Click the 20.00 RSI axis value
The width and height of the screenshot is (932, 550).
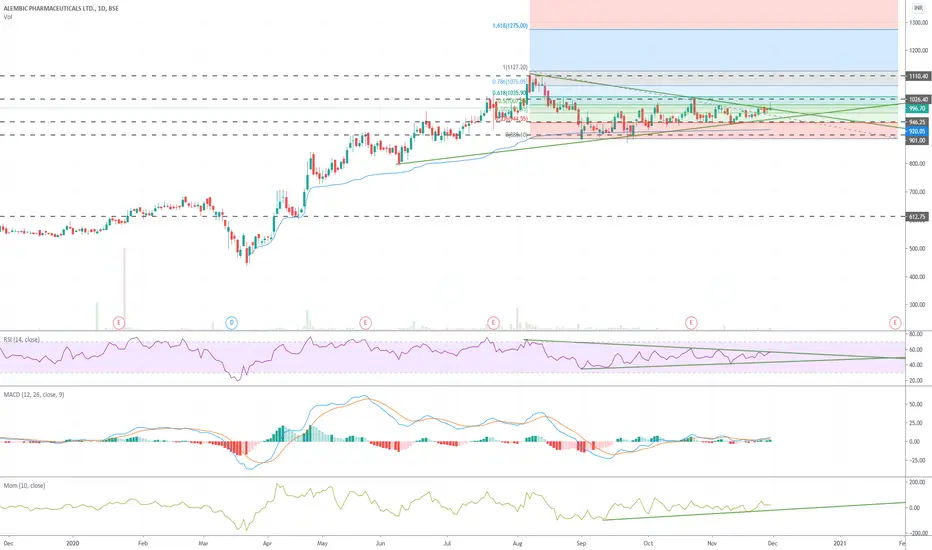click(917, 381)
